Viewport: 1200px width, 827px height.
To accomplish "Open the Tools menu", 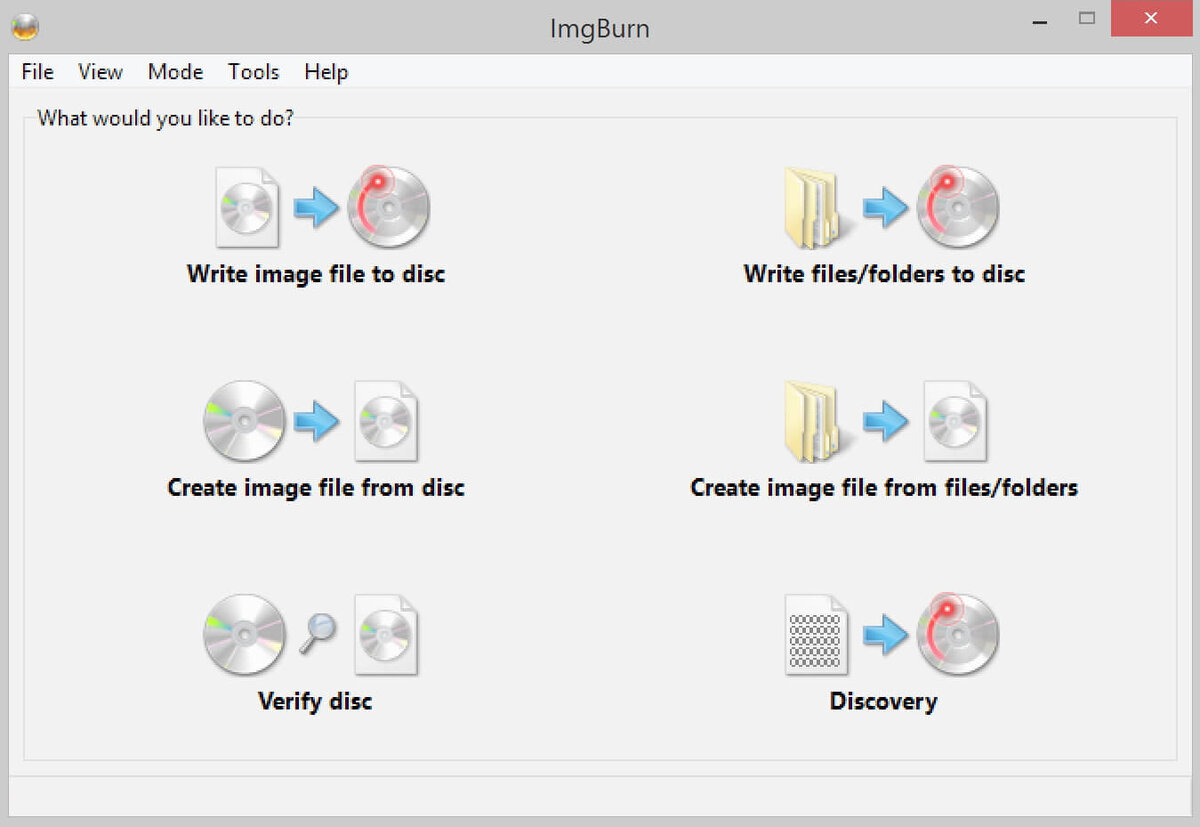I will tap(253, 72).
